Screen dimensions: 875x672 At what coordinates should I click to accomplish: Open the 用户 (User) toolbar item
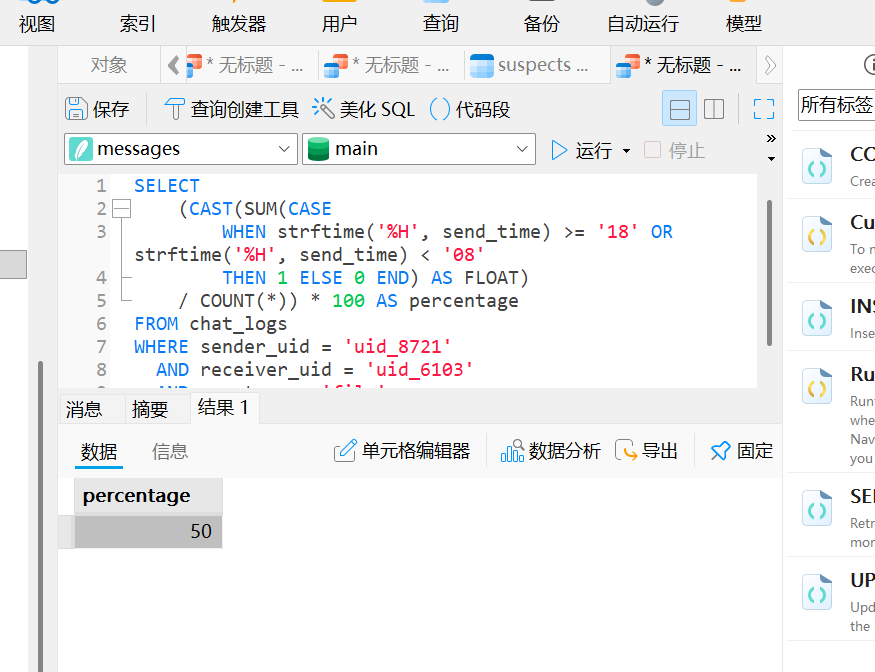coord(339,23)
